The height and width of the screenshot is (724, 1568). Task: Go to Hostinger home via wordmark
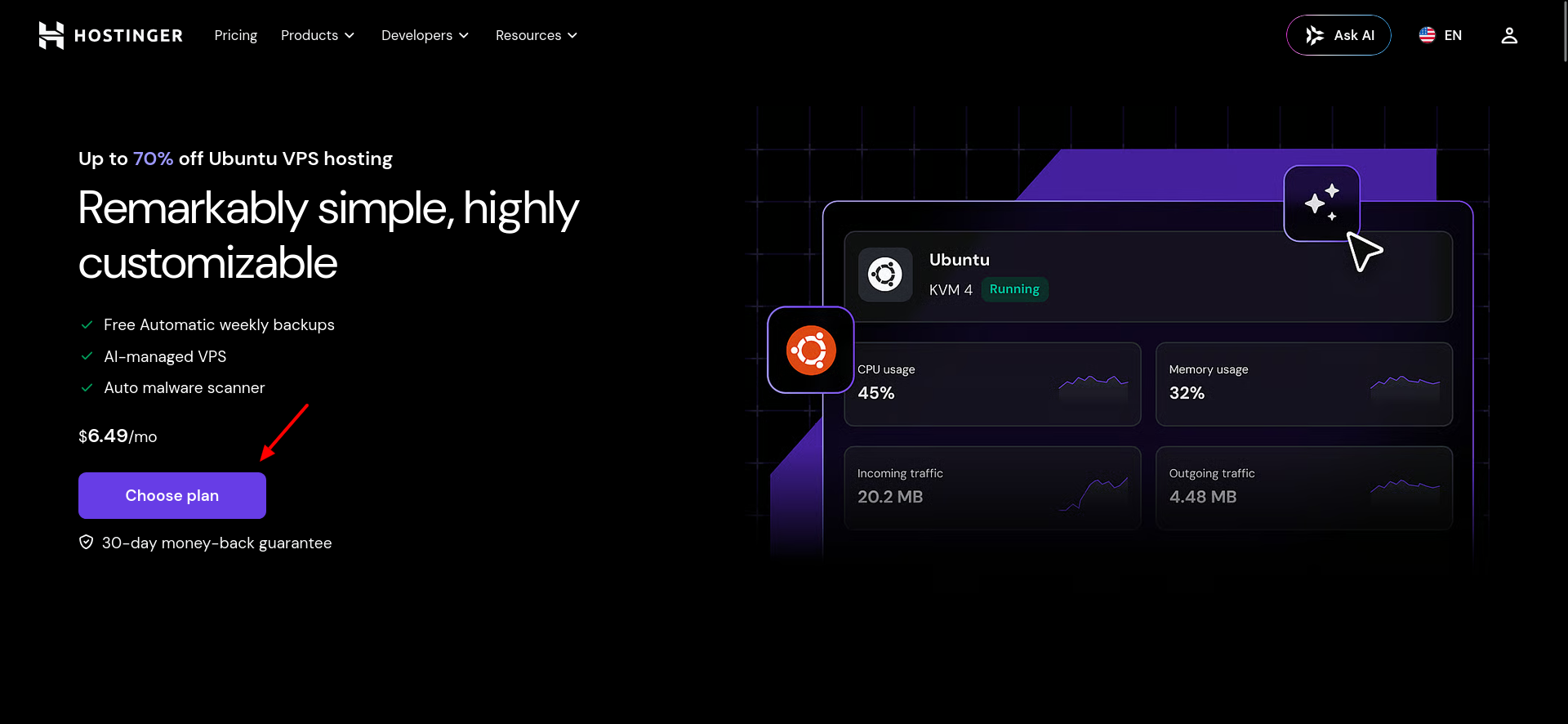tap(128, 36)
